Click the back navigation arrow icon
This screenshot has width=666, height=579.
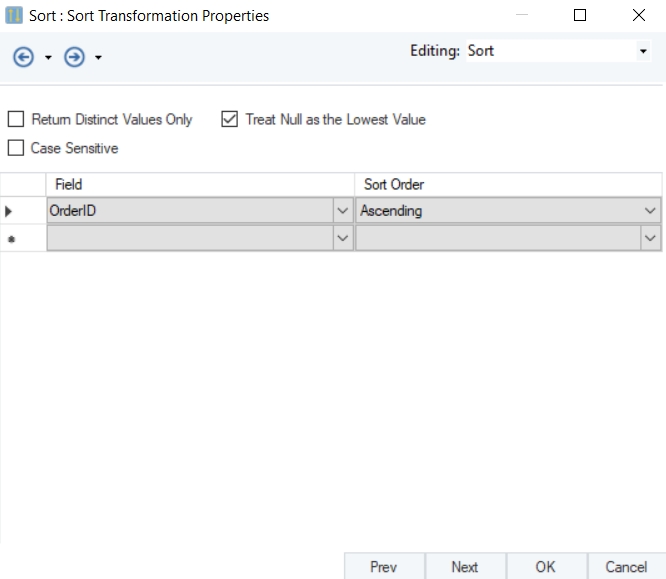pyautogui.click(x=23, y=58)
